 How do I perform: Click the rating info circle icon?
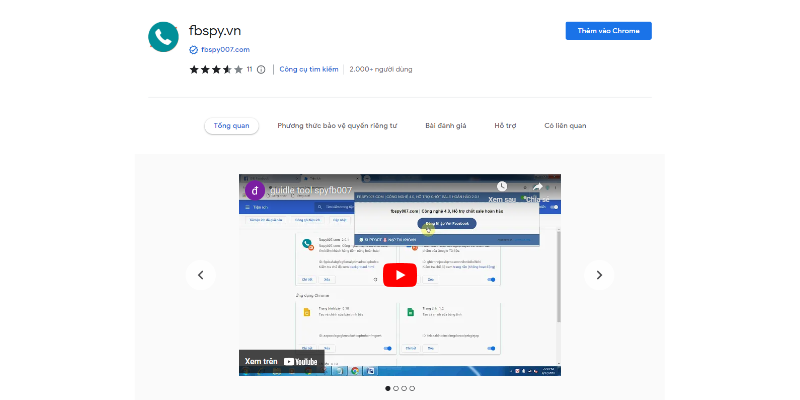[x=261, y=69]
